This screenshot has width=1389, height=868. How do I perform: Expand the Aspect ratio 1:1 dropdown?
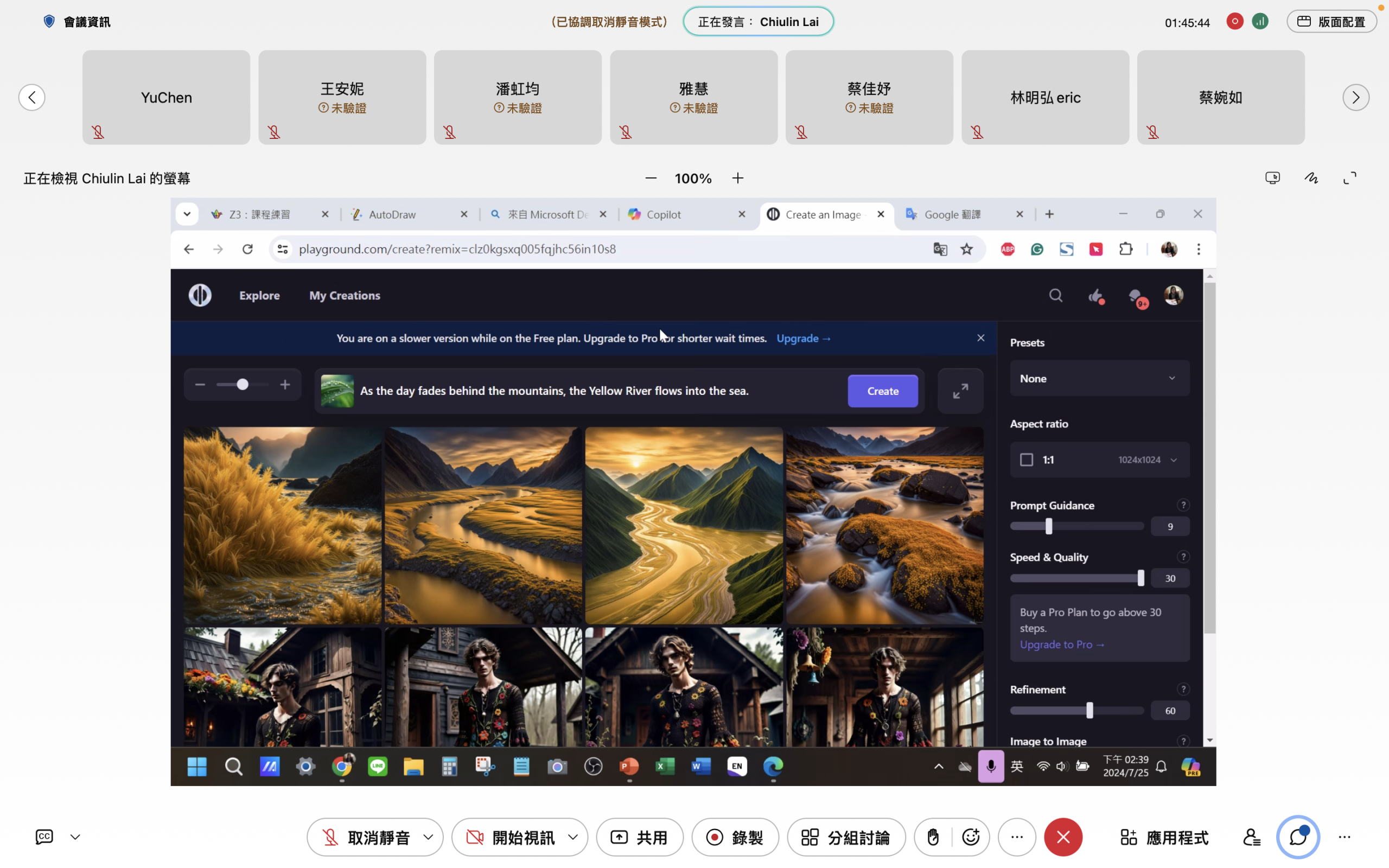point(1099,460)
